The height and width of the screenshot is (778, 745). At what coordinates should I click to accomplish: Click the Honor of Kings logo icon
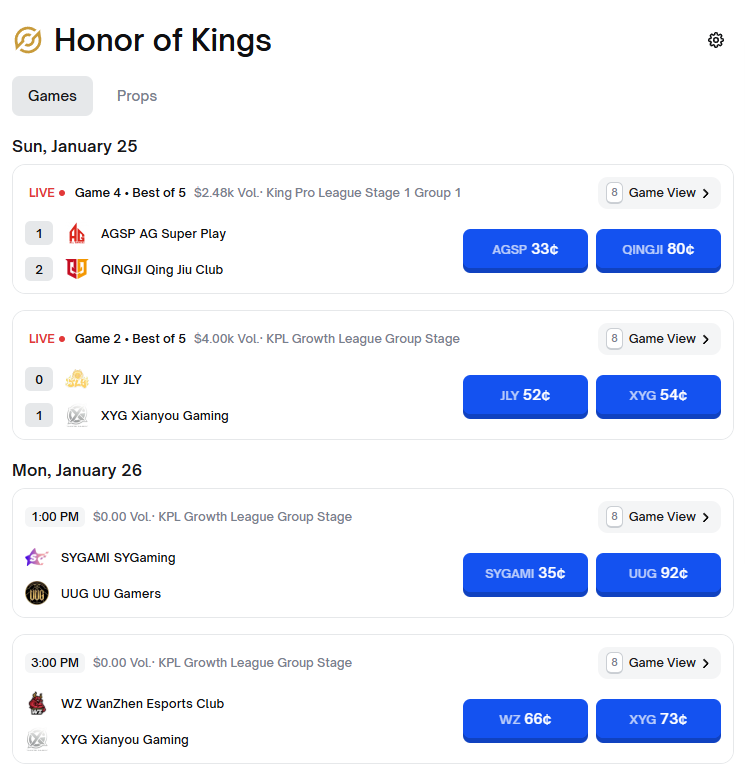pos(28,40)
